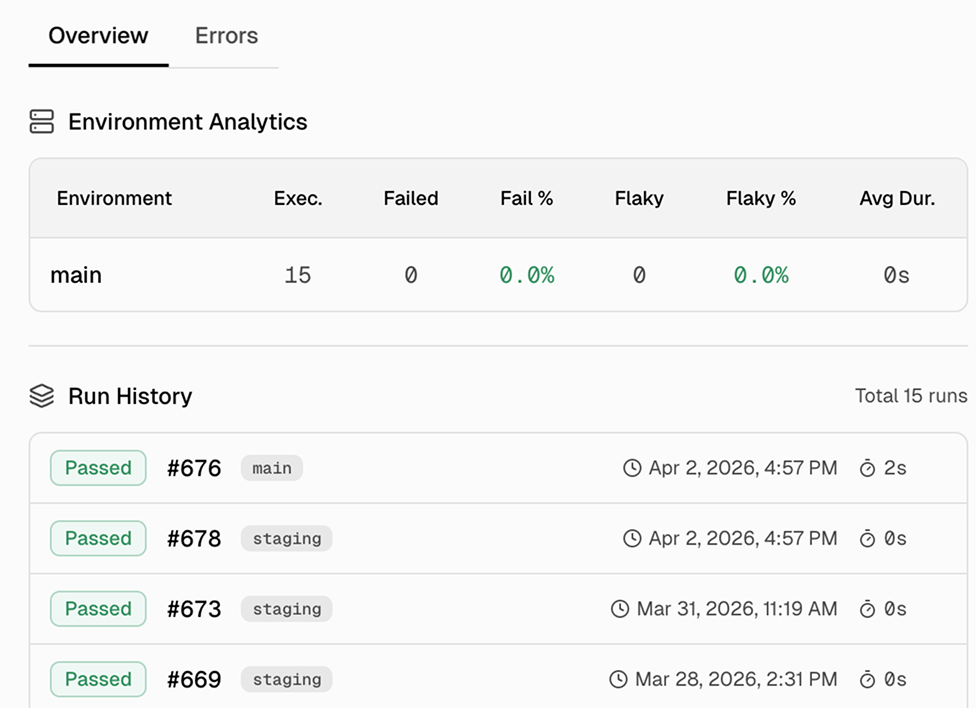Click the Mar 31, 2026, 11:19 AM timestamp
Image resolution: width=976 pixels, height=708 pixels.
pos(736,608)
